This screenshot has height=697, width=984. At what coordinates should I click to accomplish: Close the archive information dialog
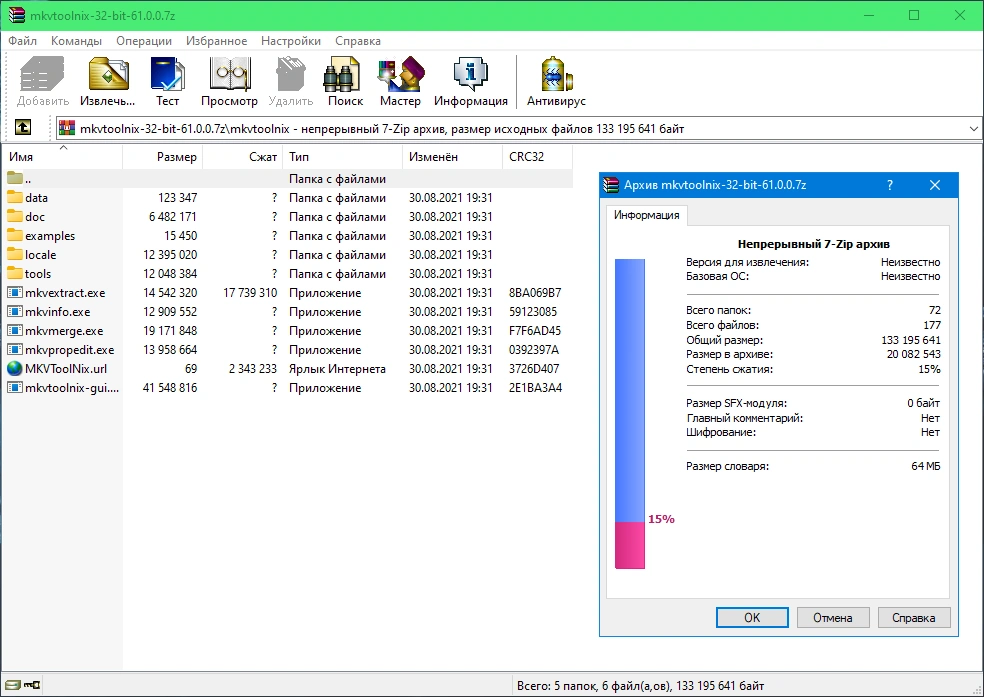935,185
